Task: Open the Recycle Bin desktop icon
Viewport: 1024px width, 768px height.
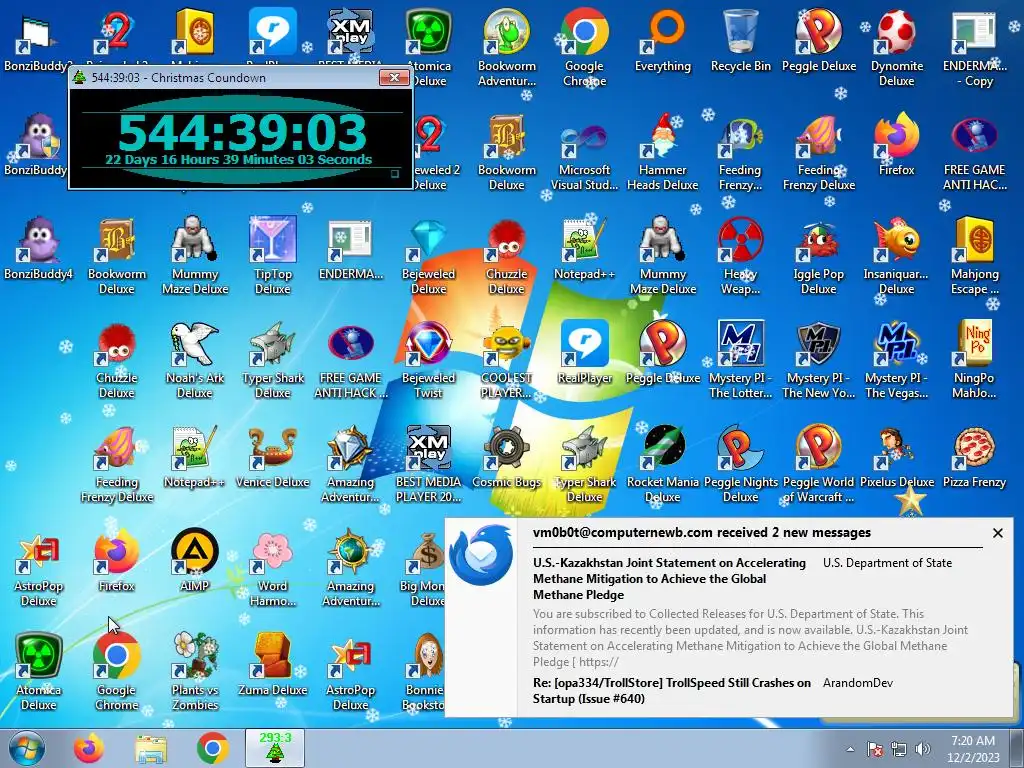Action: [741, 40]
